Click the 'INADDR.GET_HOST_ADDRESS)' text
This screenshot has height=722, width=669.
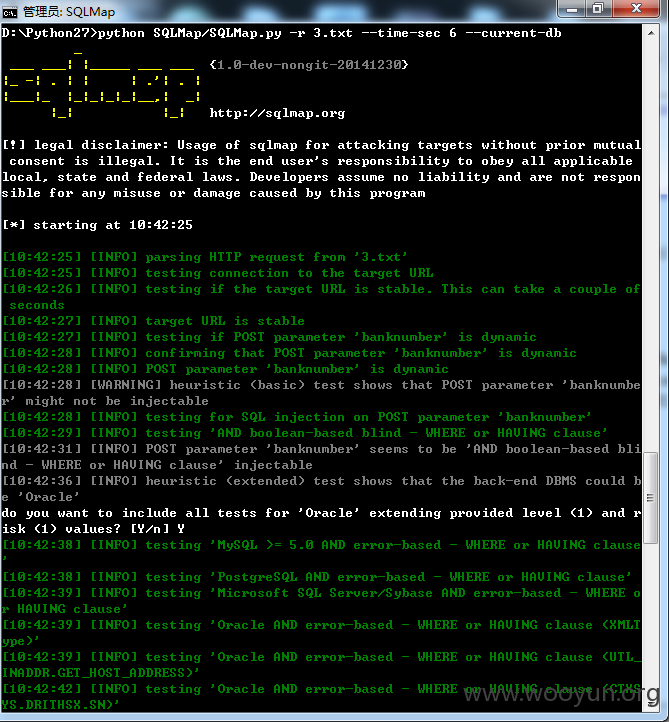100,673
